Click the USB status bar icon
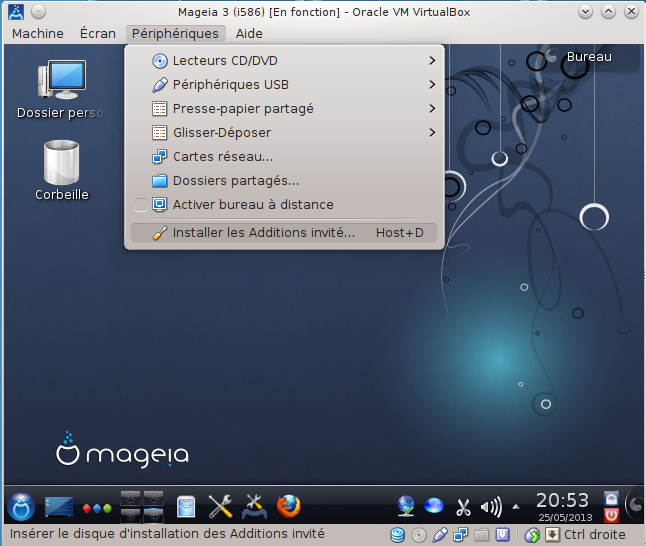 tap(440, 535)
